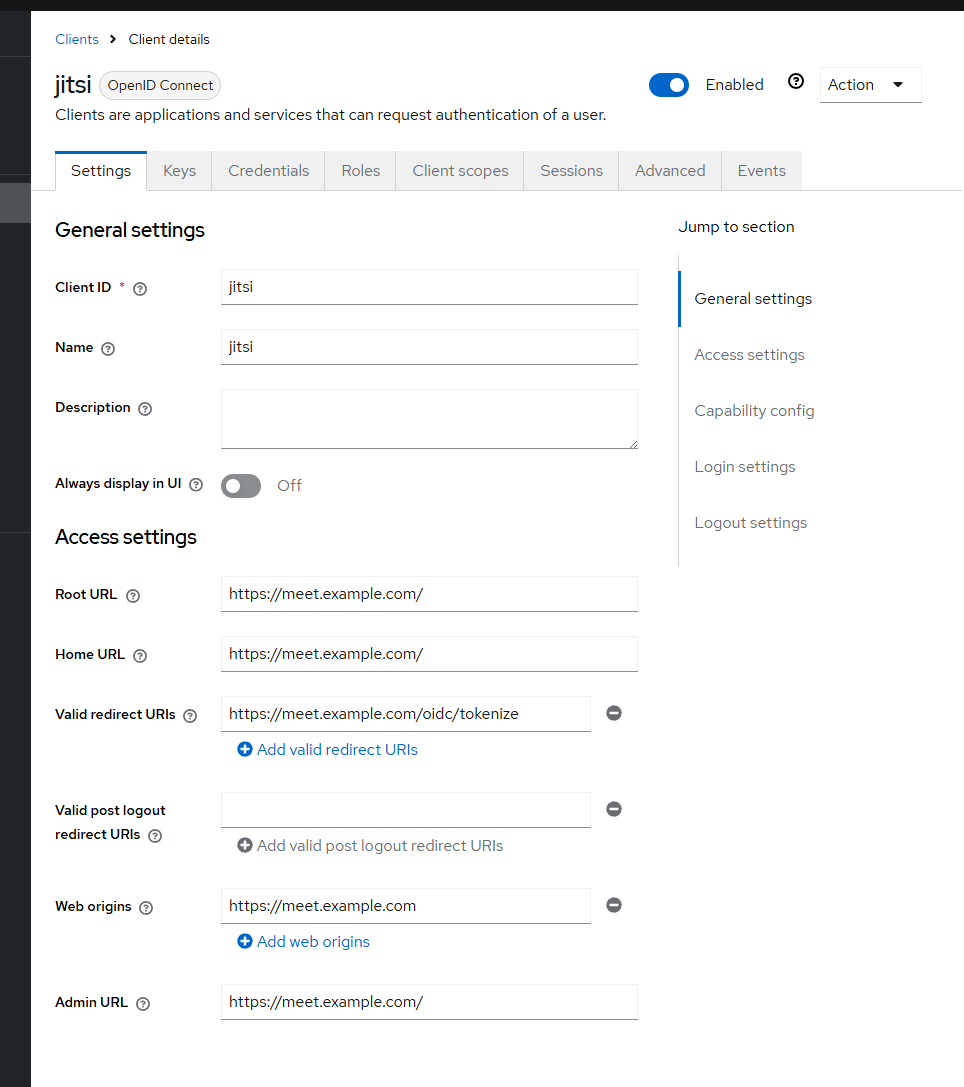Switch to the Settings tab
Screen dimensions: 964x1087
pyautogui.click(x=101, y=171)
